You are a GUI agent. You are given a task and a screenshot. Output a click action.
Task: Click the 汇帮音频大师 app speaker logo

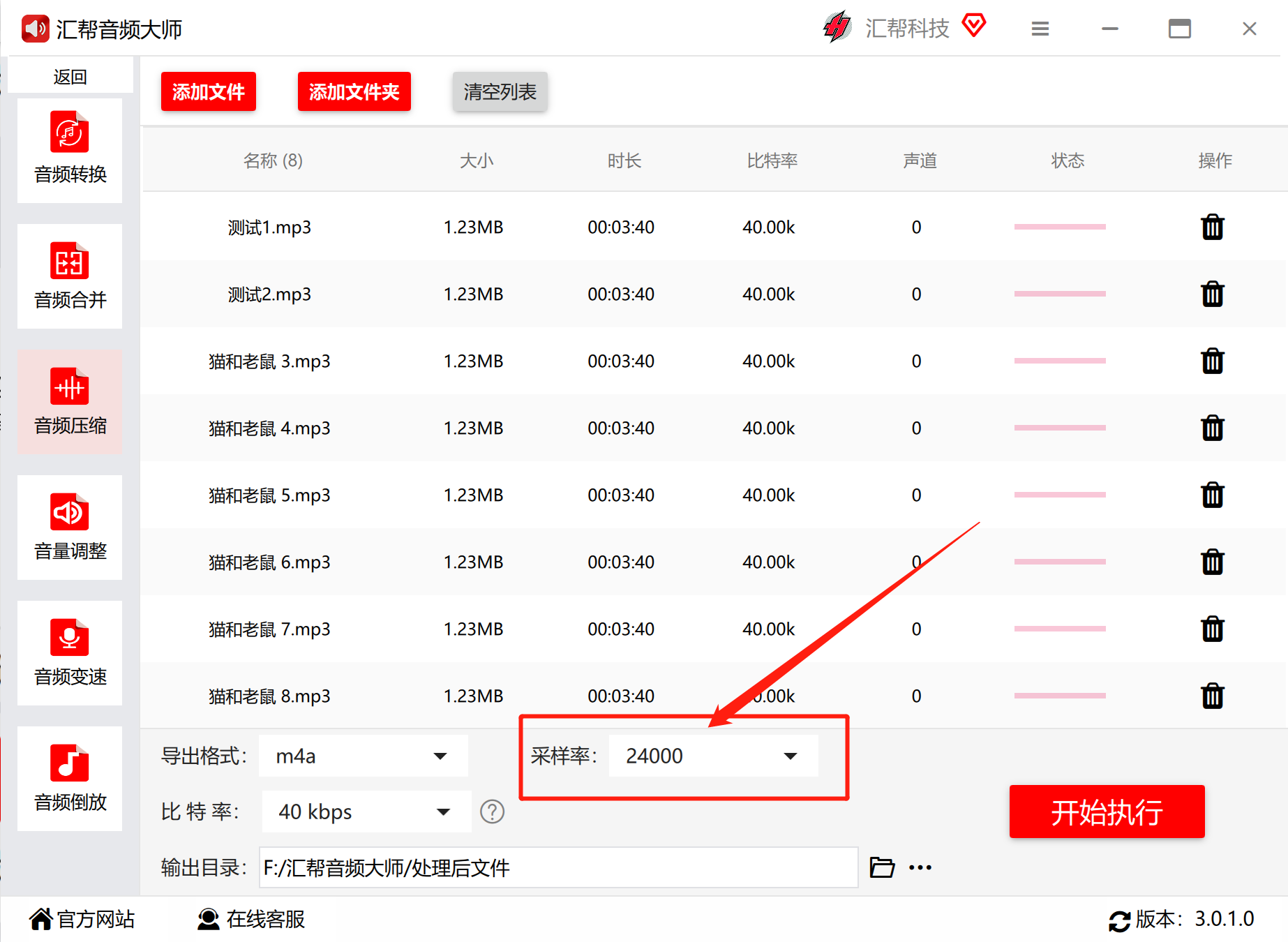click(x=35, y=29)
